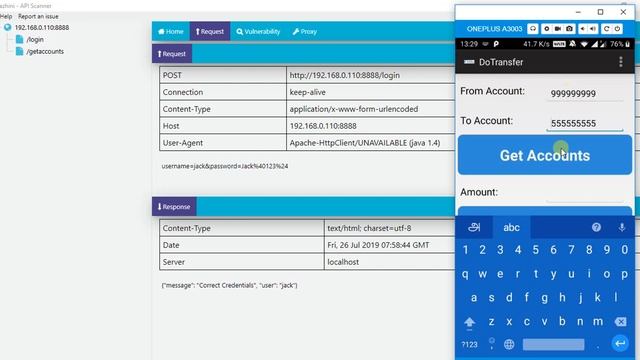Click the file icon next to /getaccounts
This screenshot has width=640, height=360.
(19, 51)
